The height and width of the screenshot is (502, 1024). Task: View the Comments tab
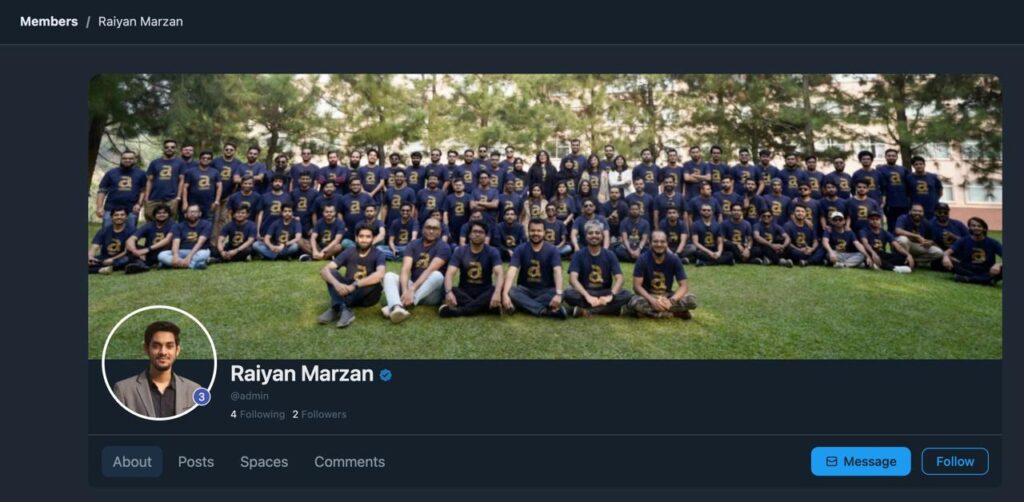(349, 462)
